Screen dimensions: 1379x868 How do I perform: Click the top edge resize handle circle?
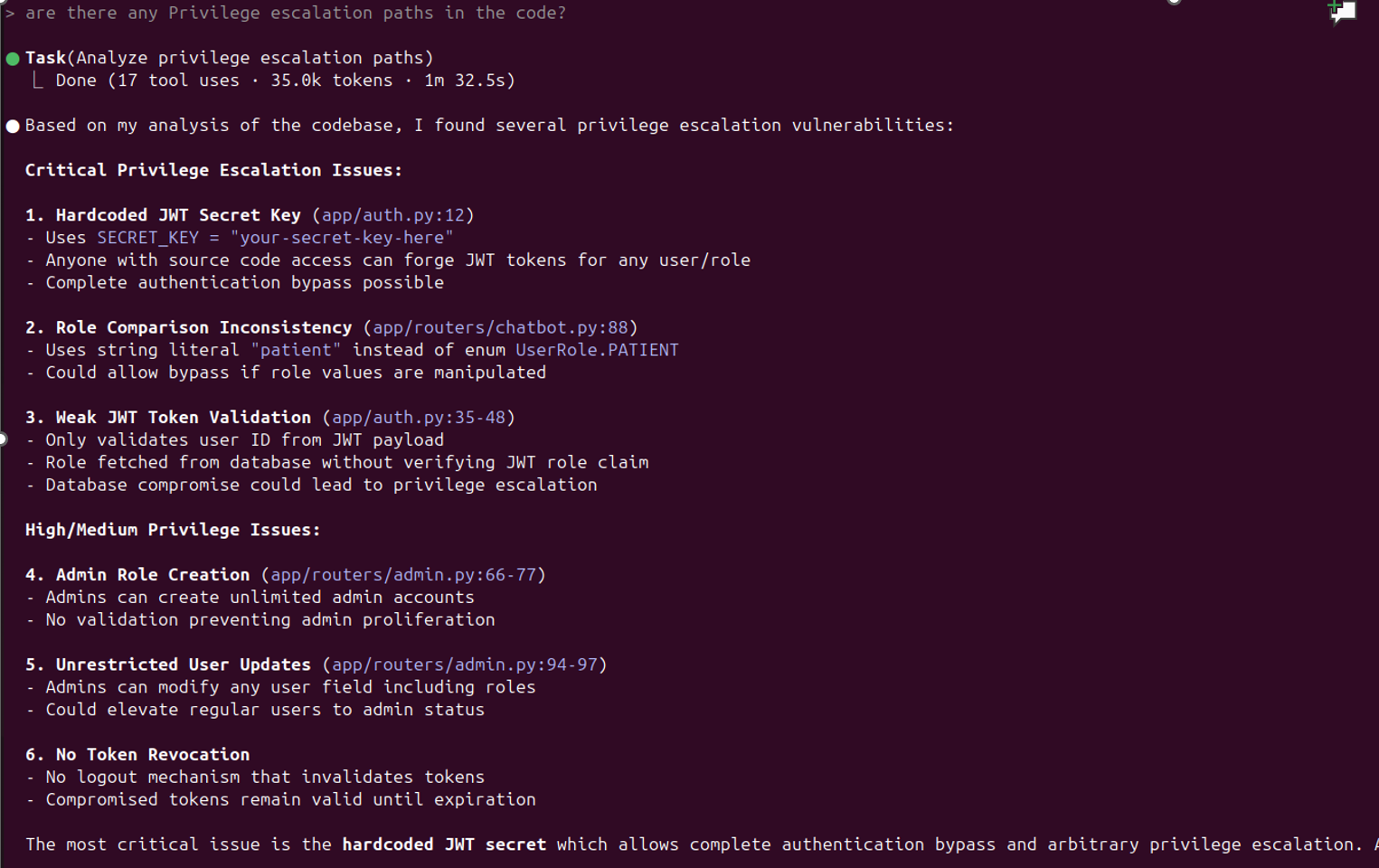coord(1174,2)
